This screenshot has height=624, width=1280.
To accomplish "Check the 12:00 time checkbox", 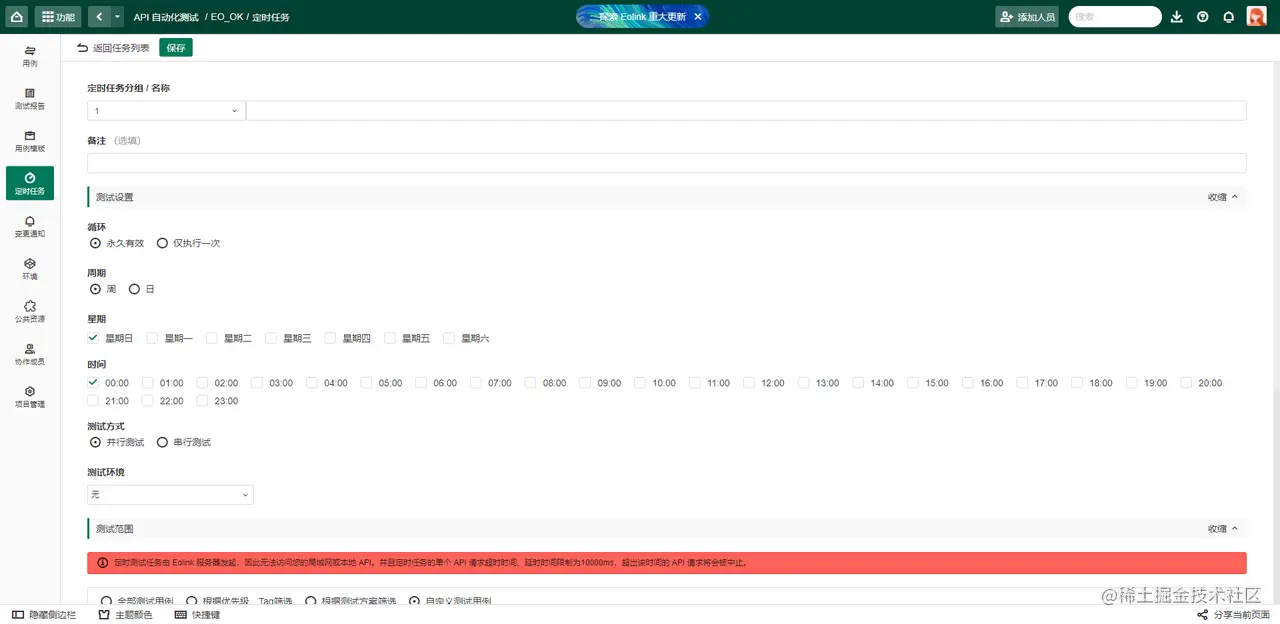I will tap(749, 382).
